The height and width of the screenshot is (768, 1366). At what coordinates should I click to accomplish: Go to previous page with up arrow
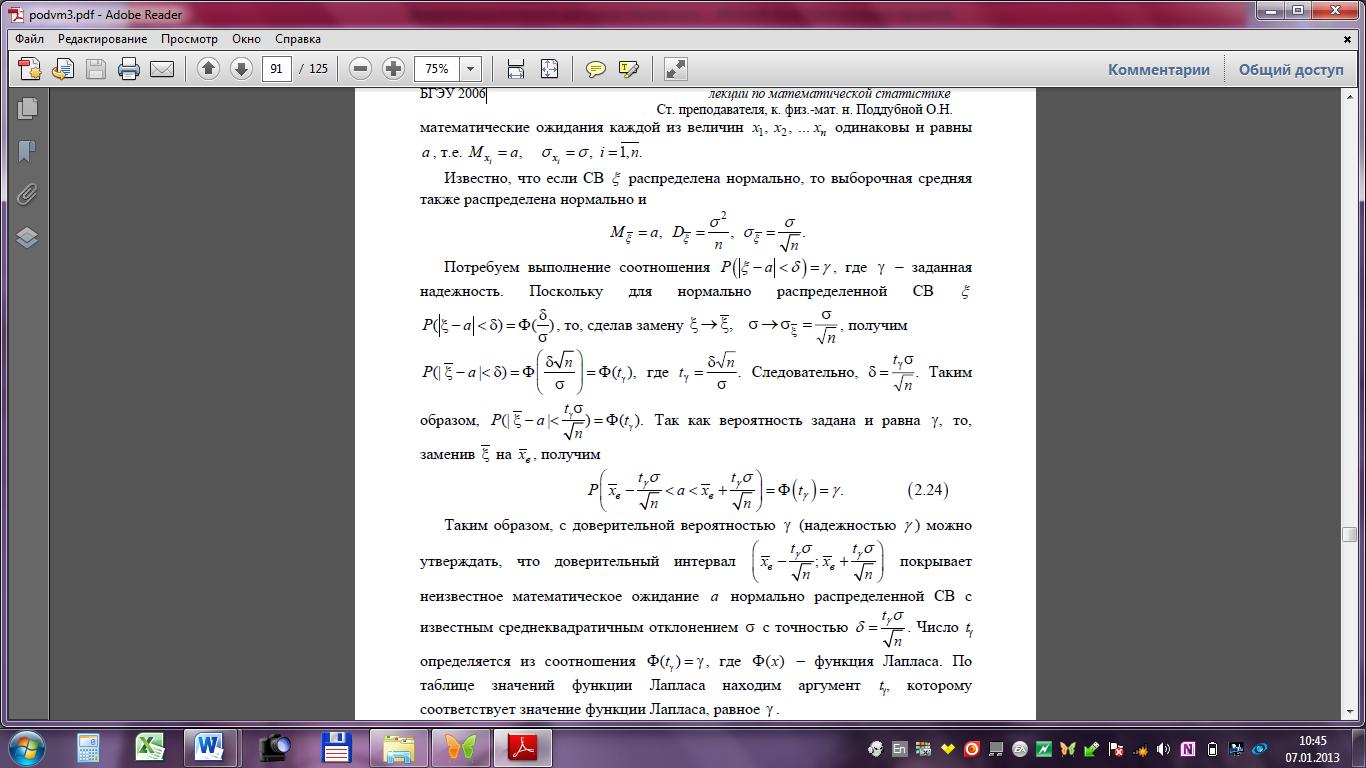208,69
